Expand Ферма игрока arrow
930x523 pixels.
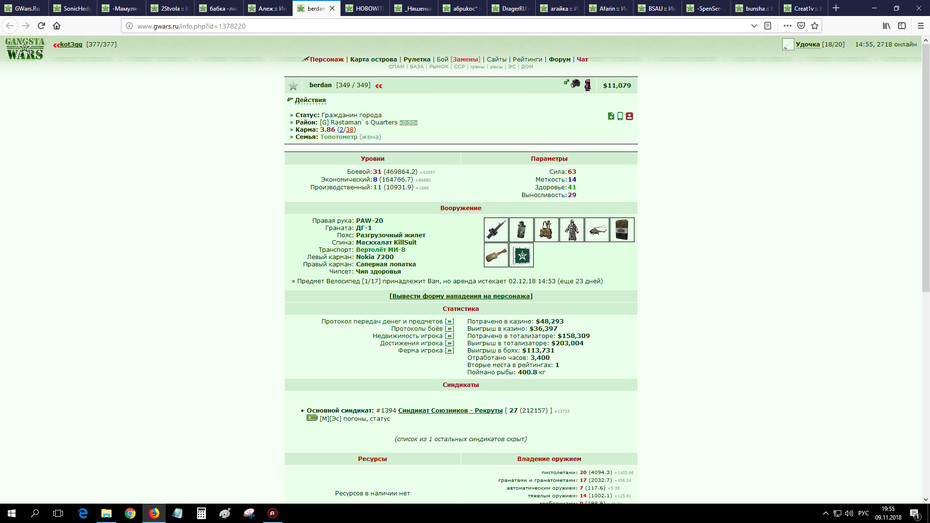tap(449, 350)
